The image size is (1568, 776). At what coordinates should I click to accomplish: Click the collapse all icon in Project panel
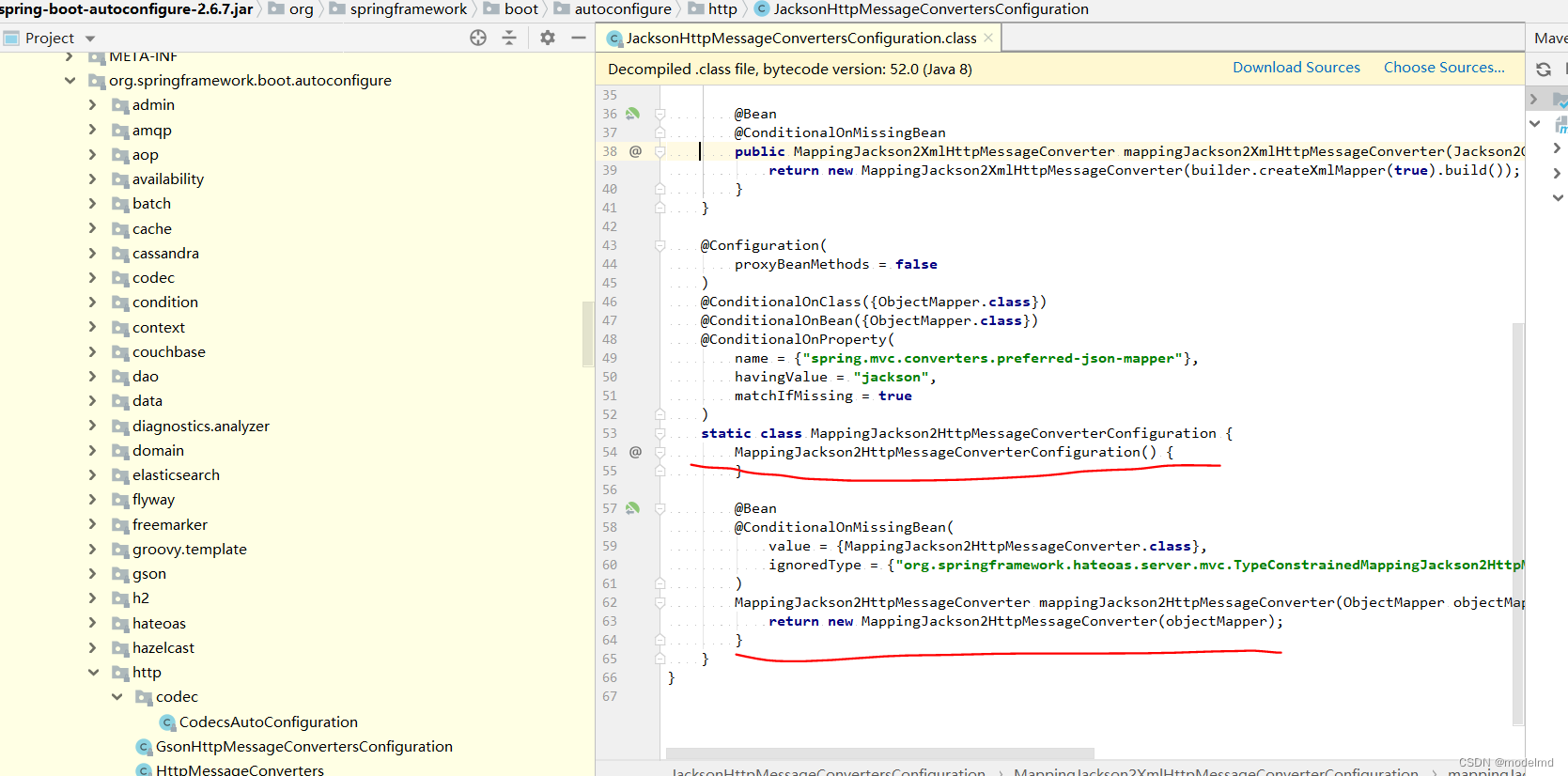[x=509, y=38]
